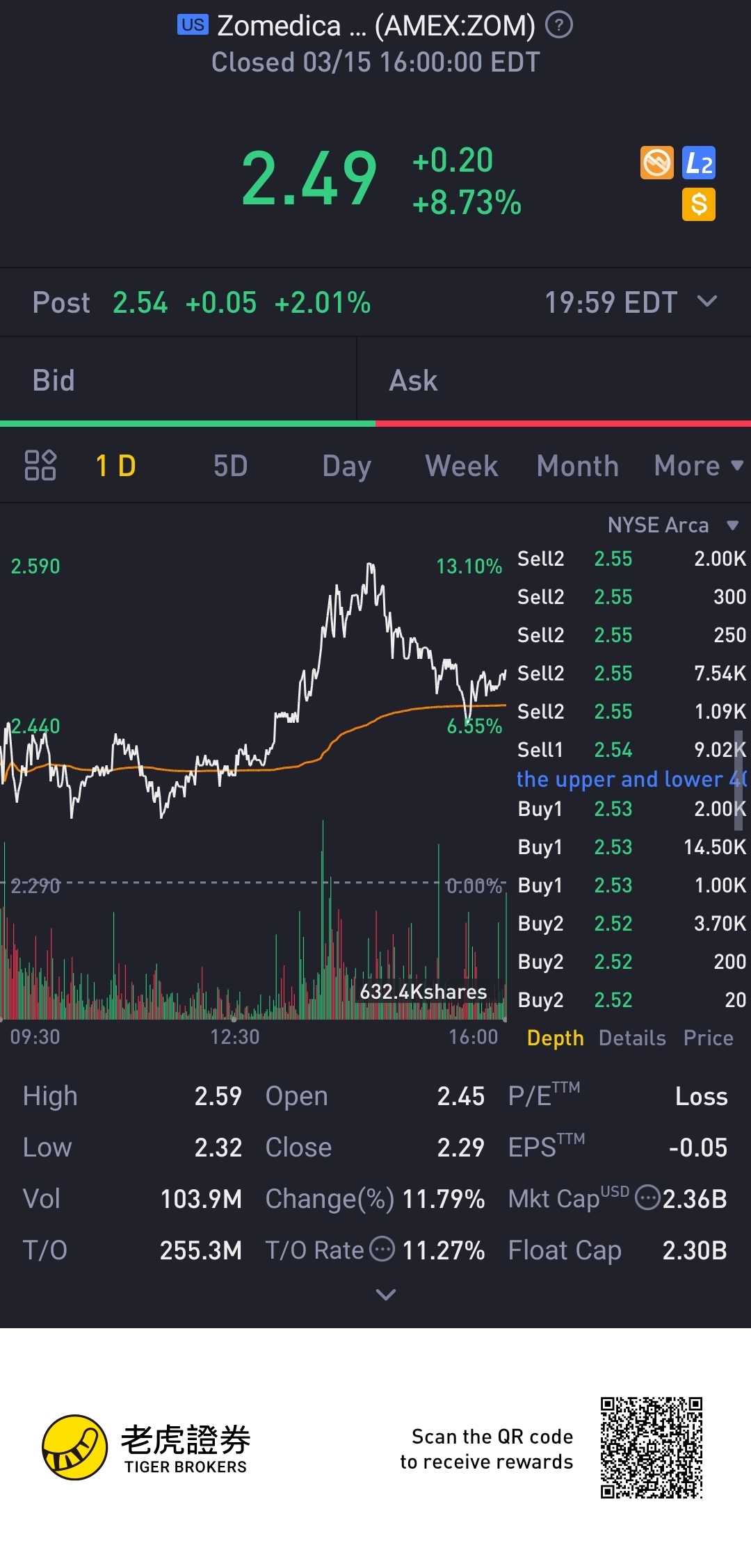Tap the Zomedica (AMEX:ZOM) title
The image size is (751, 1568).
pyautogui.click(x=376, y=26)
